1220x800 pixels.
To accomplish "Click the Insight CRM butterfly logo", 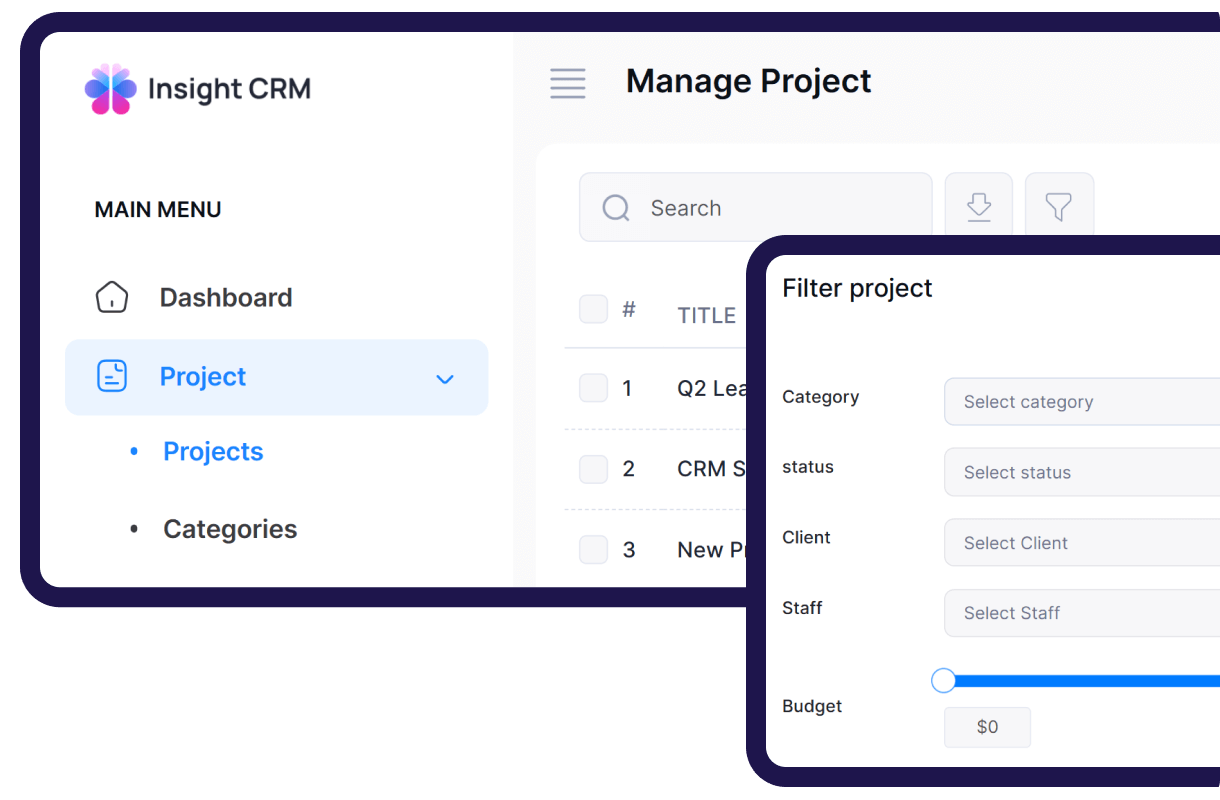I will point(110,89).
